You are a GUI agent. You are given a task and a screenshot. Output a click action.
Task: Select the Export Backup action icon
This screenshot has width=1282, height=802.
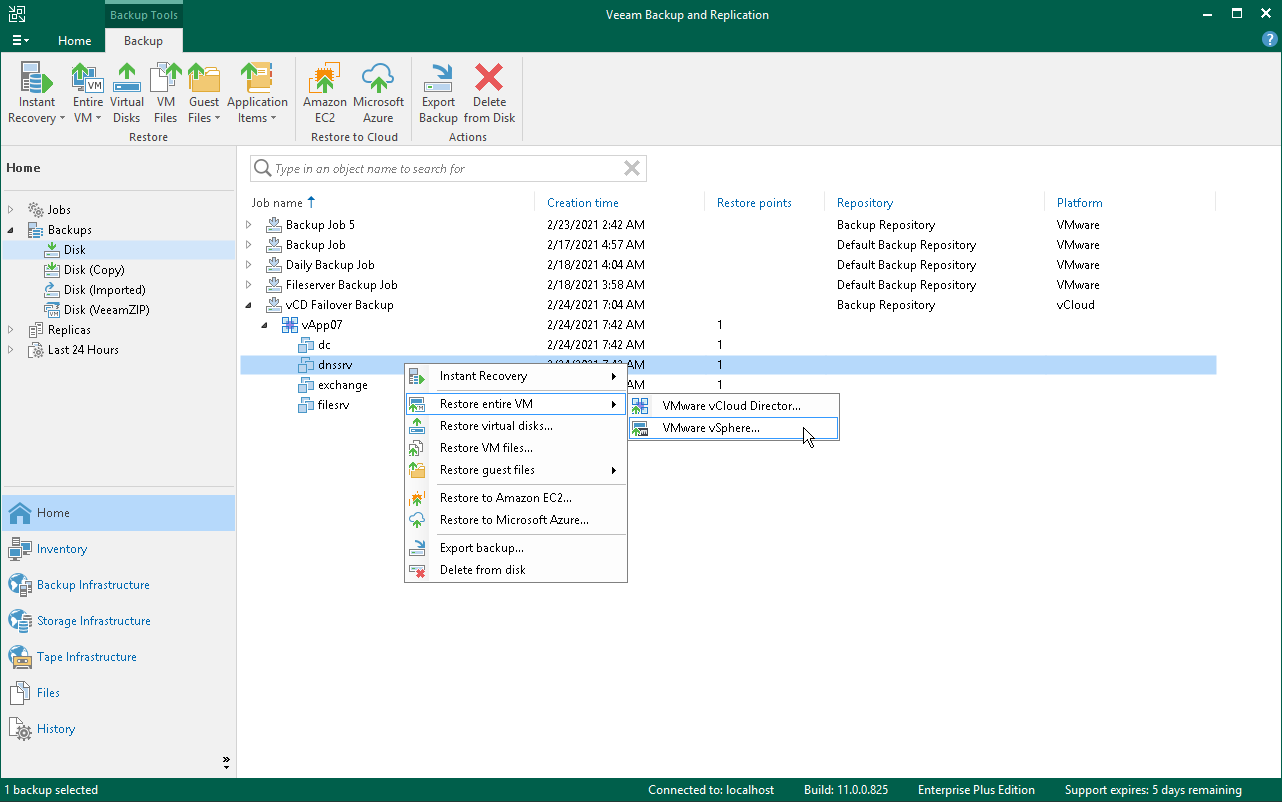(438, 90)
